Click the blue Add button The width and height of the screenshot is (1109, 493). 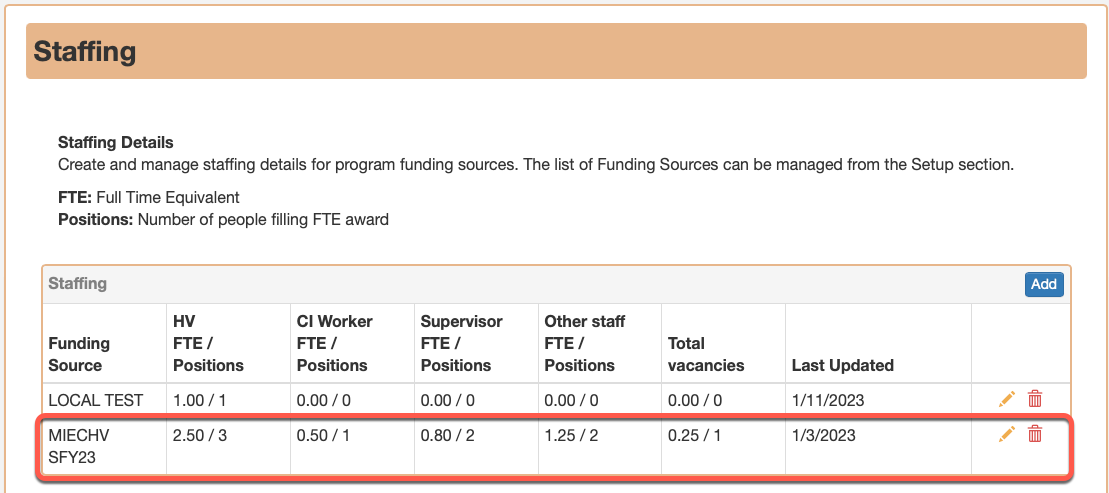coord(1044,284)
